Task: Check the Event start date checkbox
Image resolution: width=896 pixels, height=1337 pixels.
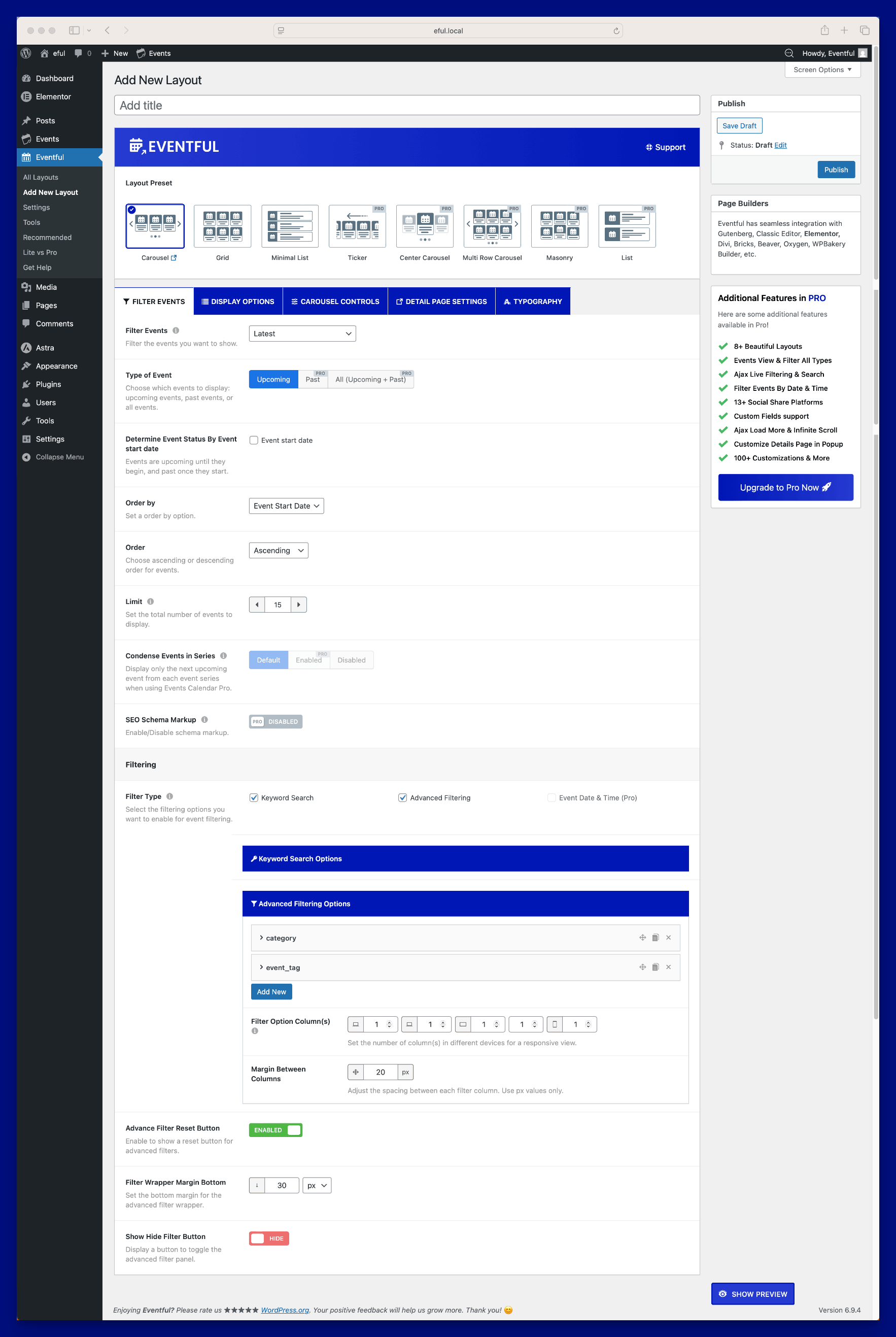Action: (254, 440)
